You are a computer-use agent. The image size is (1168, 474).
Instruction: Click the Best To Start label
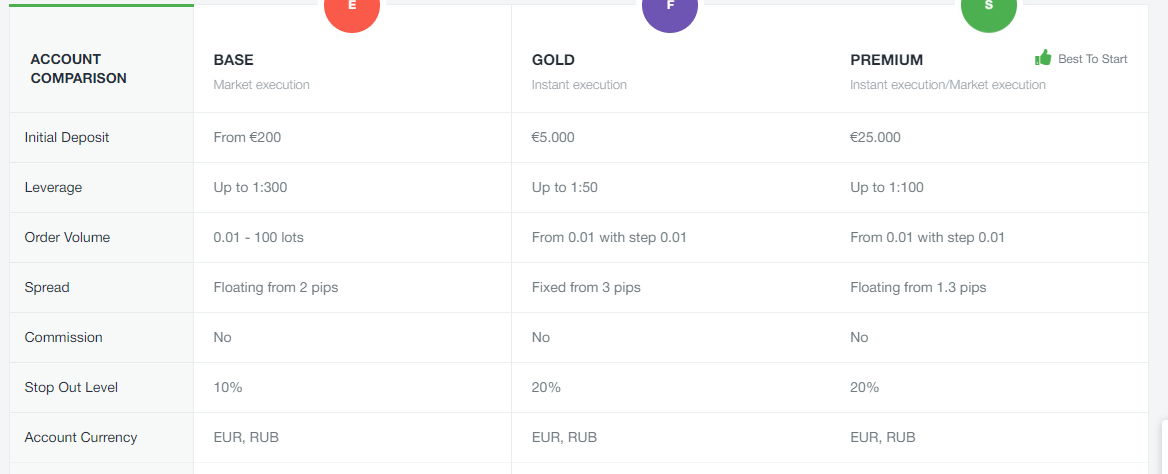1092,59
